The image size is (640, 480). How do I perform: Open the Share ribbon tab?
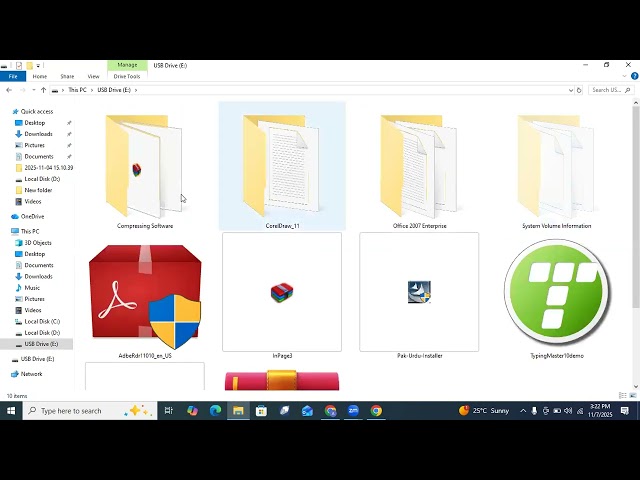[67, 76]
